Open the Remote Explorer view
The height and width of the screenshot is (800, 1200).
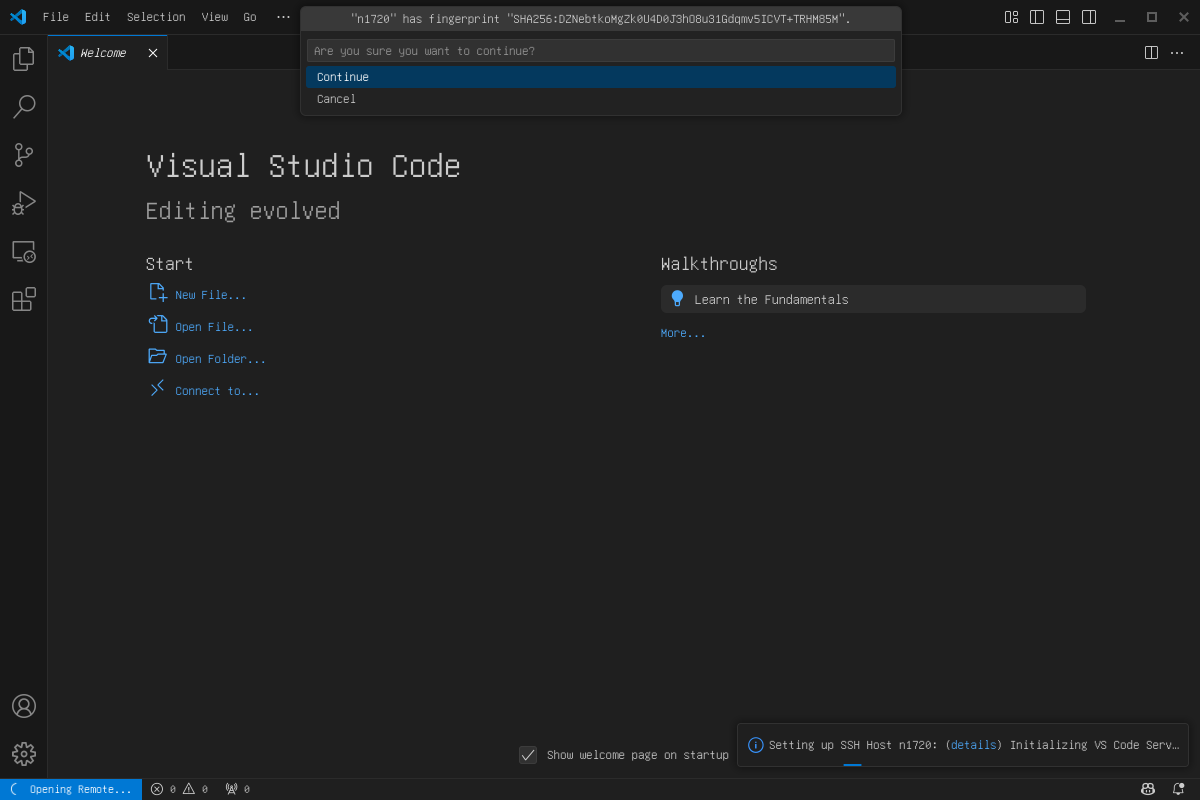[24, 252]
